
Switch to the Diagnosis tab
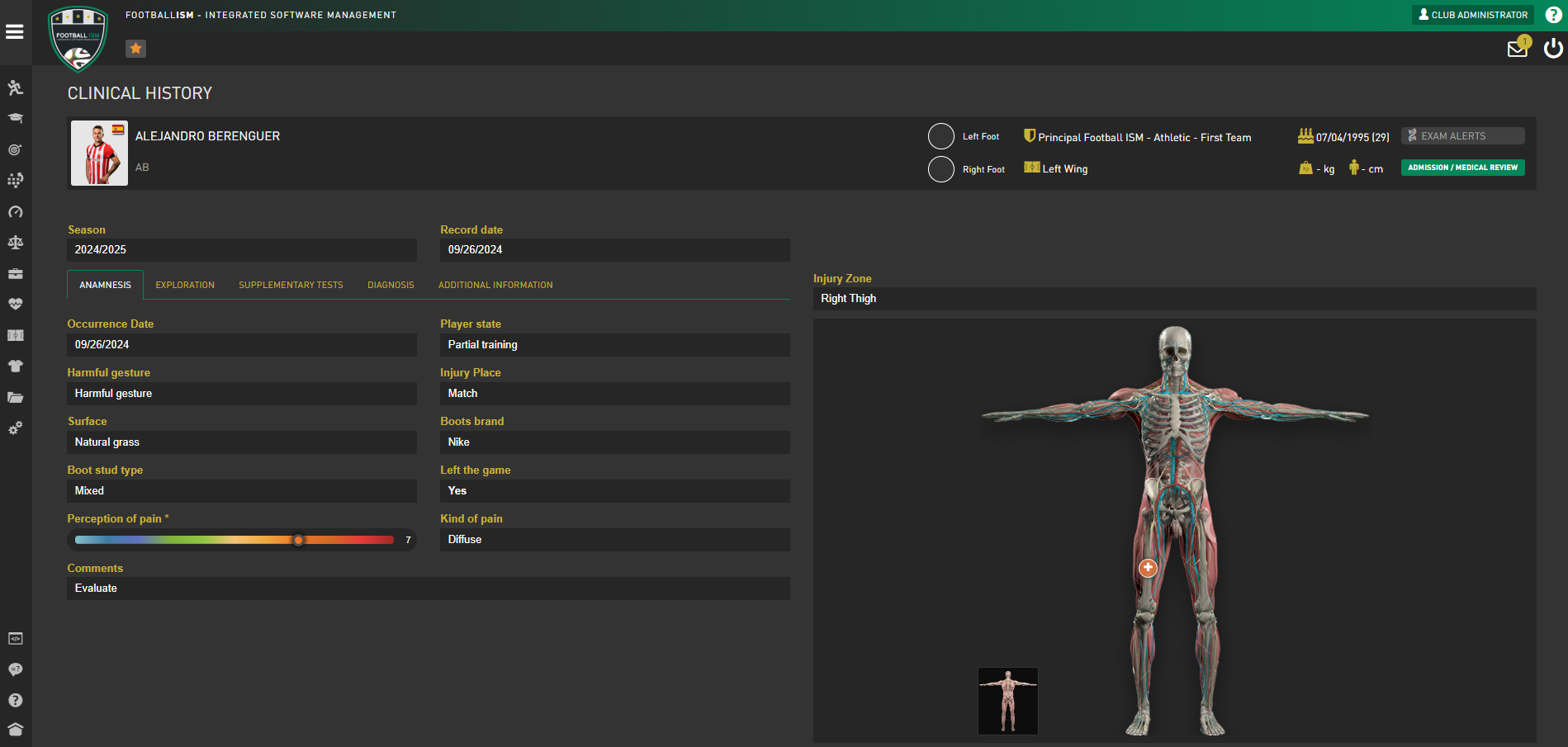click(391, 285)
